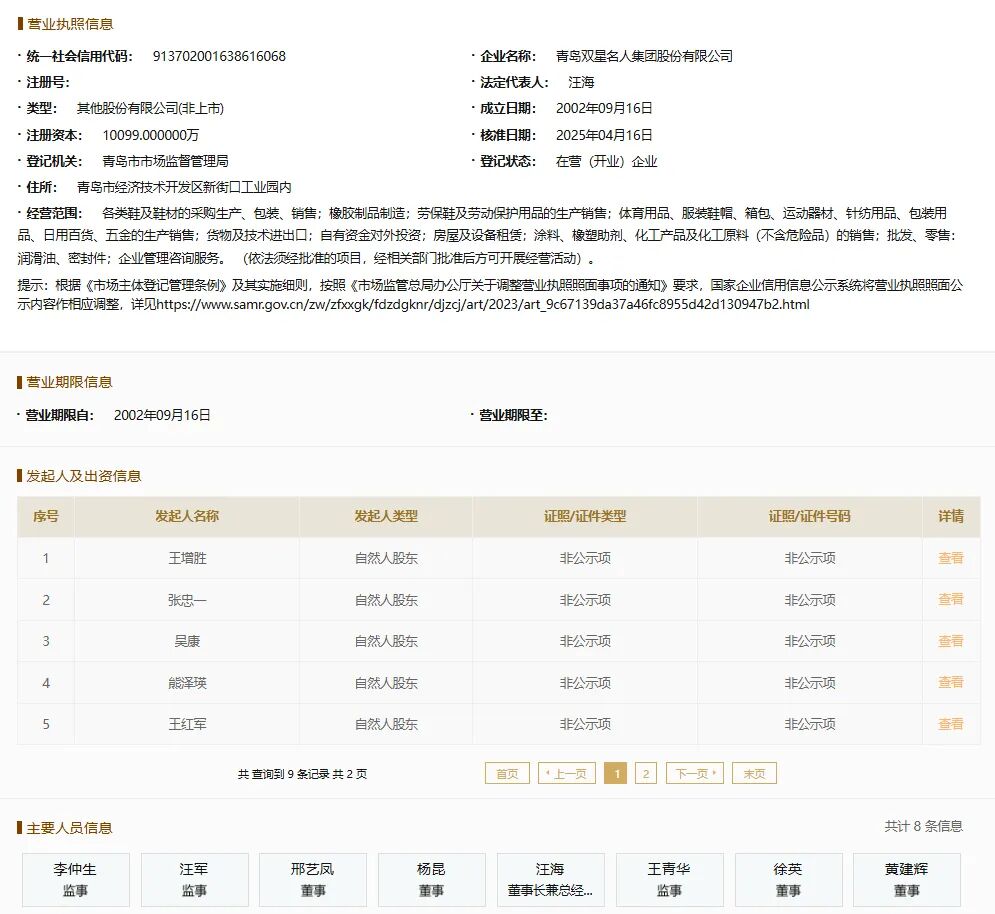Click establishment date 2002年09月16日 in license info
Viewport: 995px width, 914px height.
click(x=604, y=109)
